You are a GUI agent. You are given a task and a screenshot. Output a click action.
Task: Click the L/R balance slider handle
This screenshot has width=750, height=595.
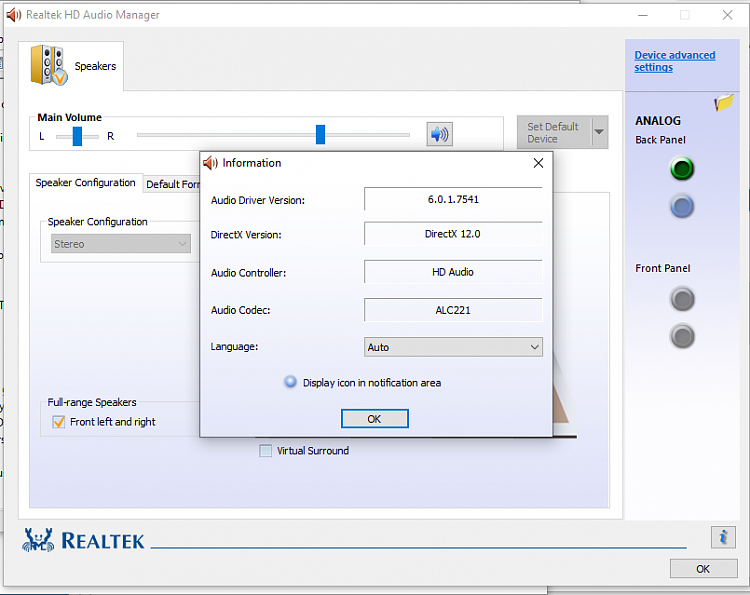tap(77, 136)
